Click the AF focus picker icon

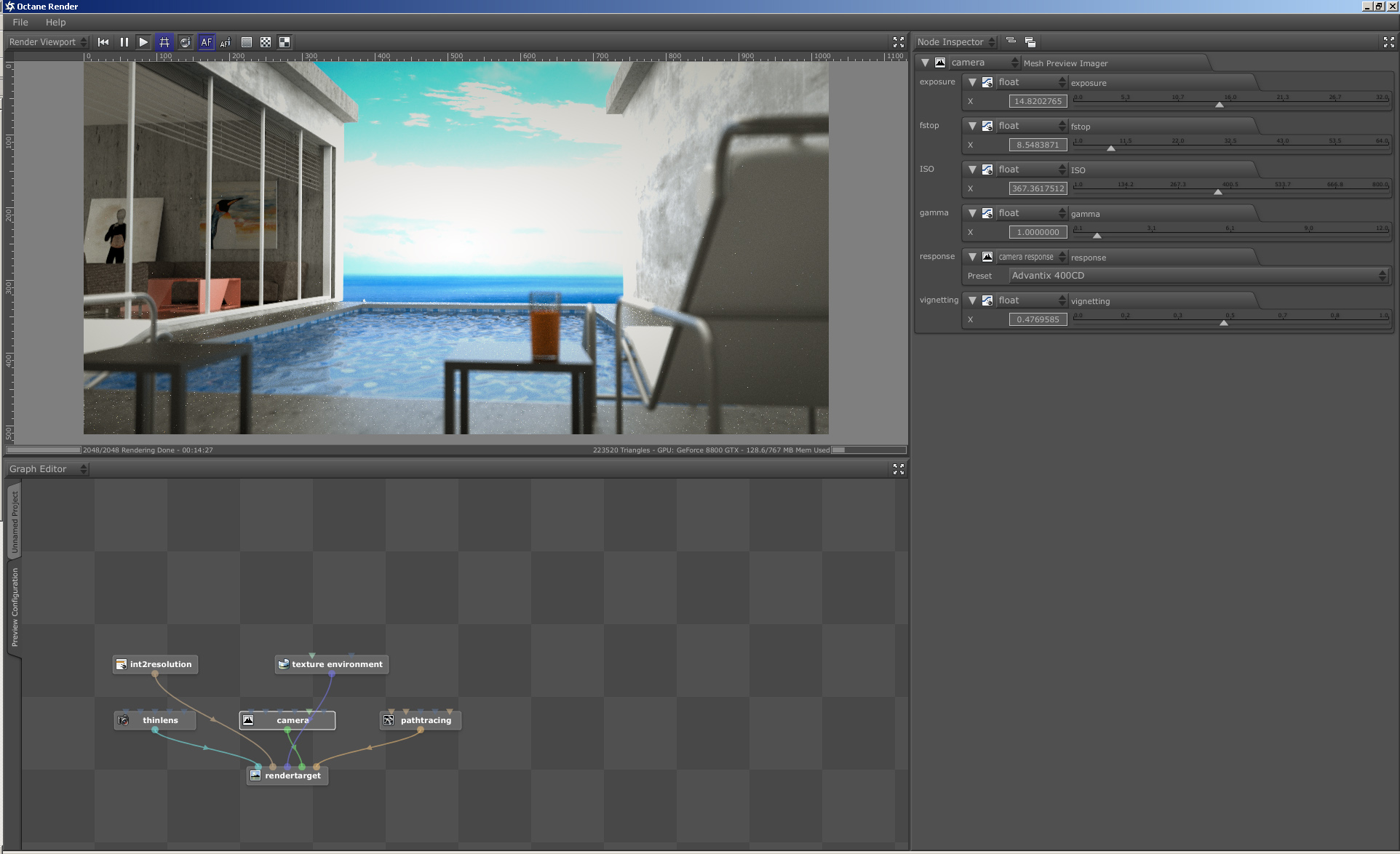[226, 42]
